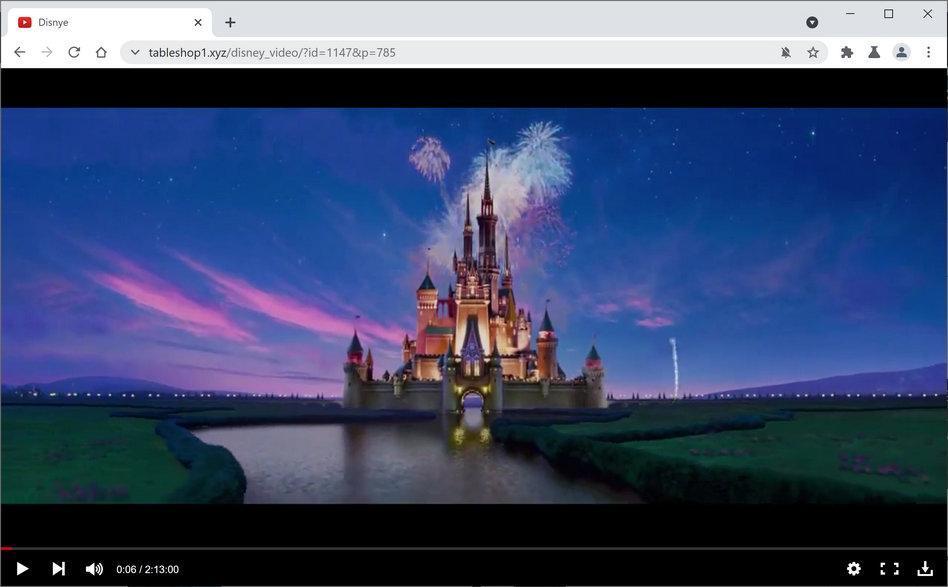Expand site info dropdown in address bar

[135, 53]
